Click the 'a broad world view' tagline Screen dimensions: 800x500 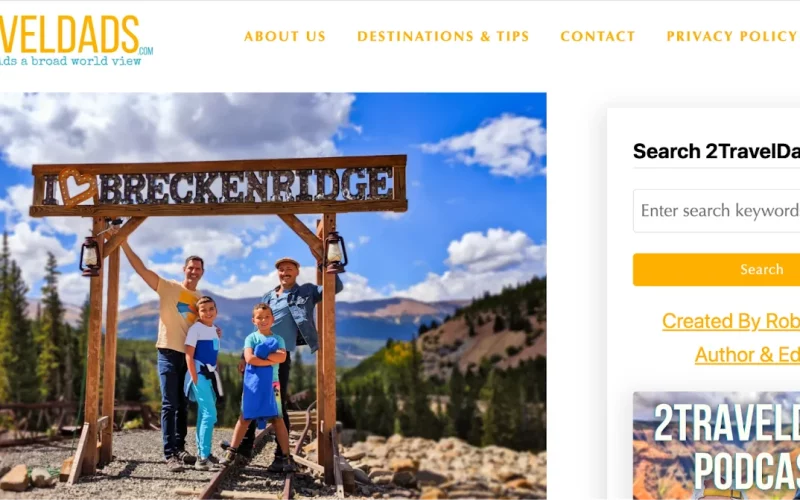coord(70,61)
